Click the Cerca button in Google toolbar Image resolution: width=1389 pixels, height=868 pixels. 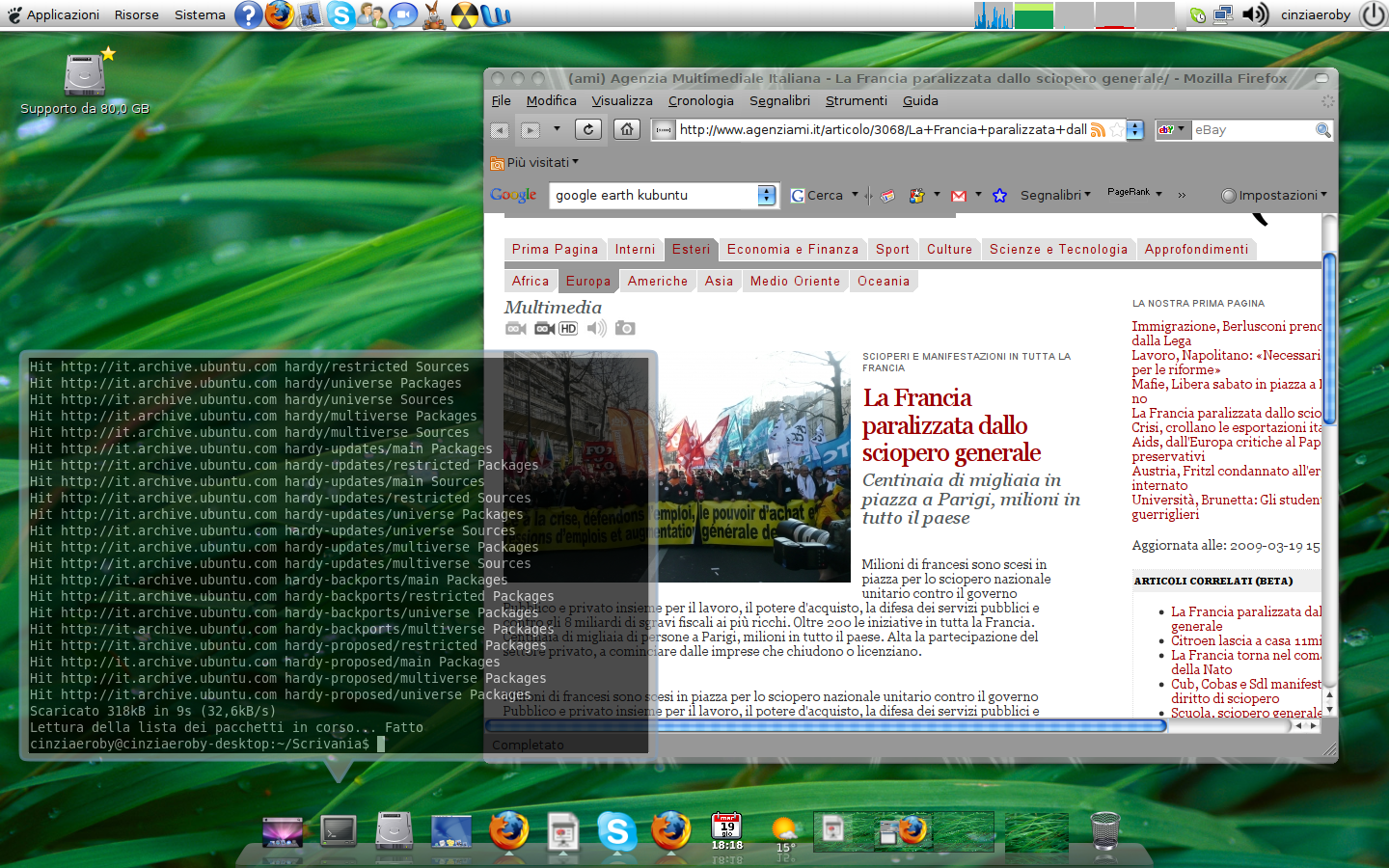click(817, 196)
